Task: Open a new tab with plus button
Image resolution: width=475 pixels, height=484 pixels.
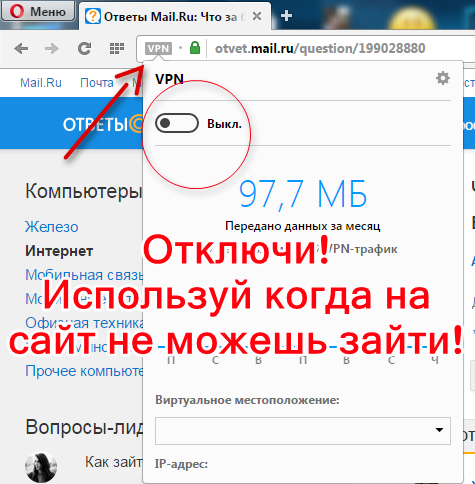Action: [286, 16]
